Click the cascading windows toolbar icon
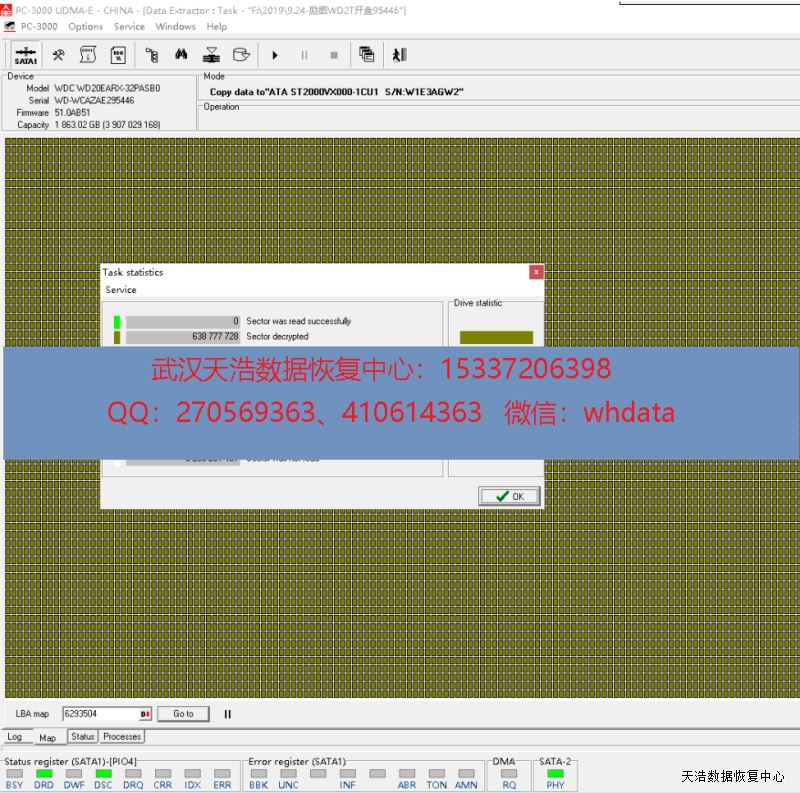The image size is (800, 793). point(367,55)
